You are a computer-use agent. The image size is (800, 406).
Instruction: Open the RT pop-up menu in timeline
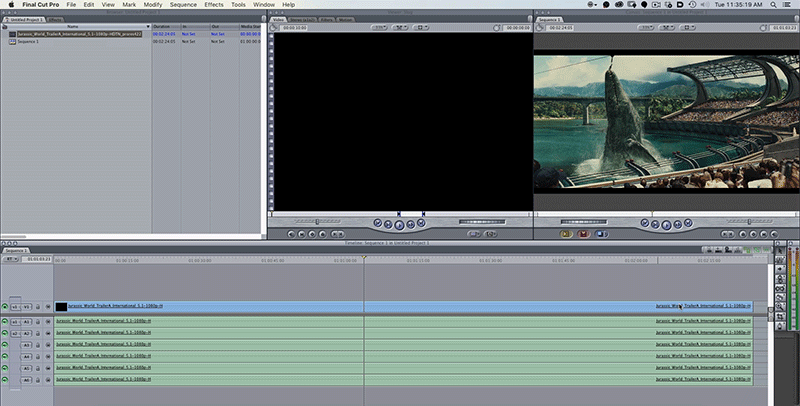[10, 259]
